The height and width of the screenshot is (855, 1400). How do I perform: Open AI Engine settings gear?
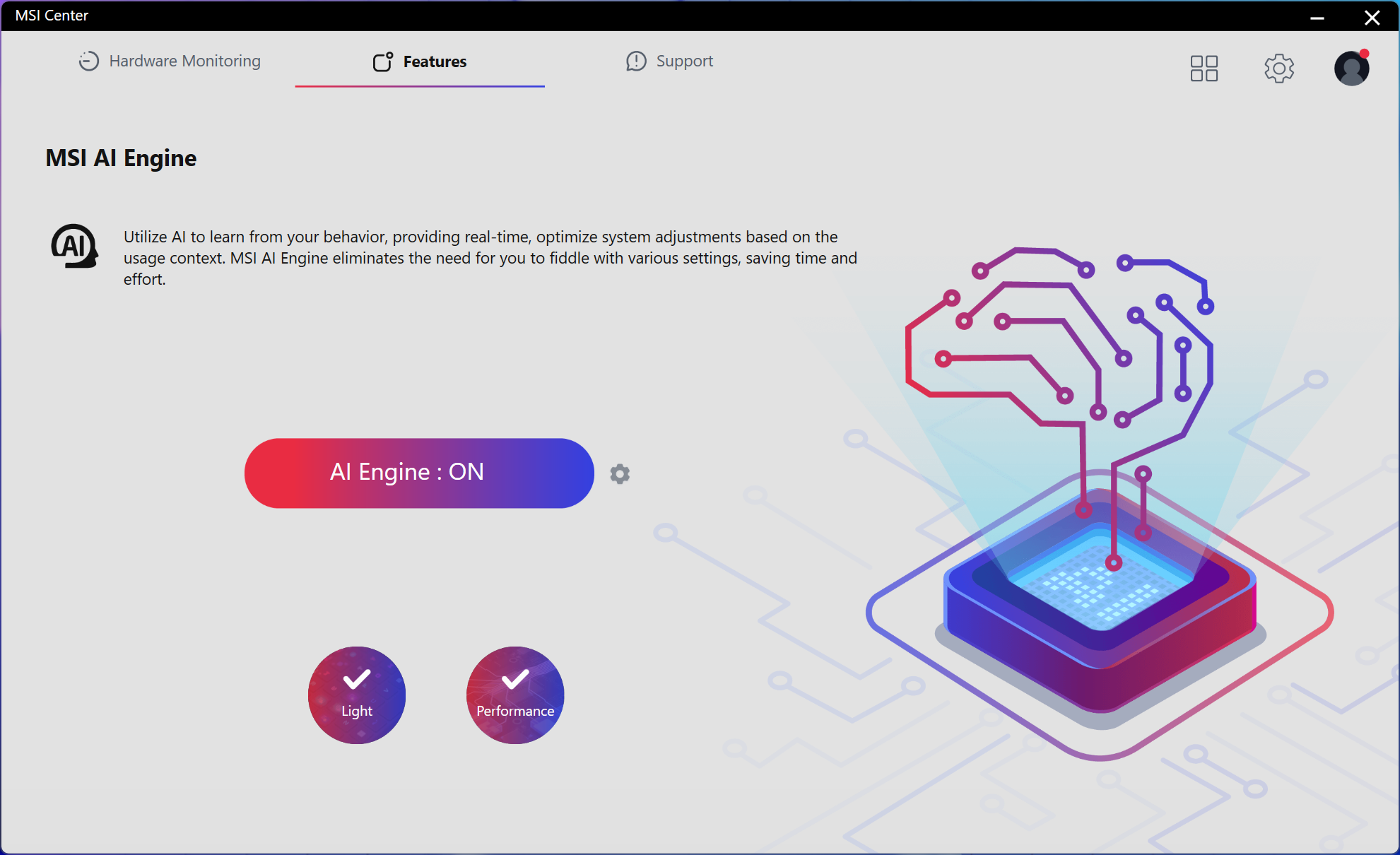[620, 473]
